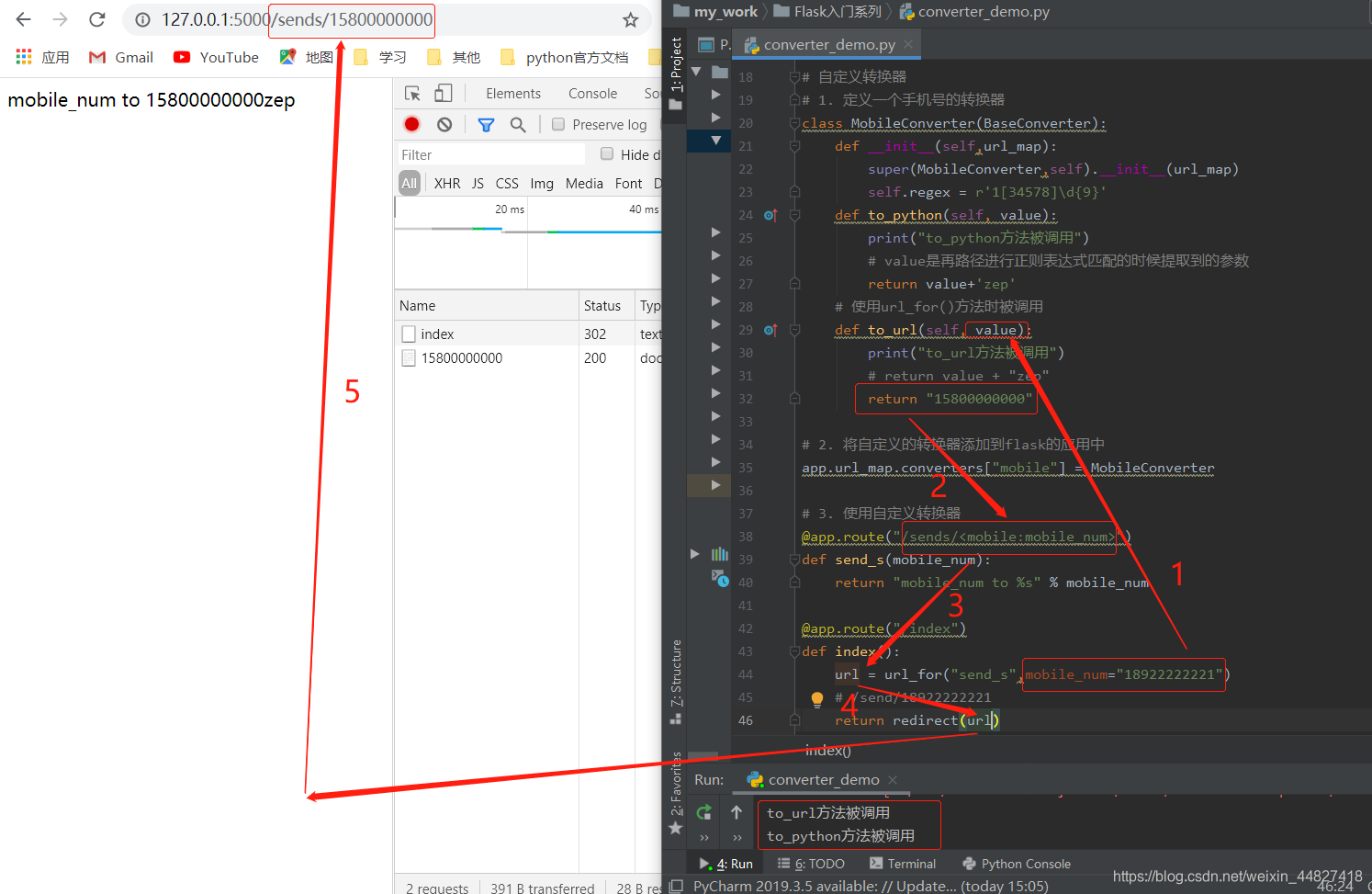
Task: Filter network requests by Img
Action: tap(542, 183)
